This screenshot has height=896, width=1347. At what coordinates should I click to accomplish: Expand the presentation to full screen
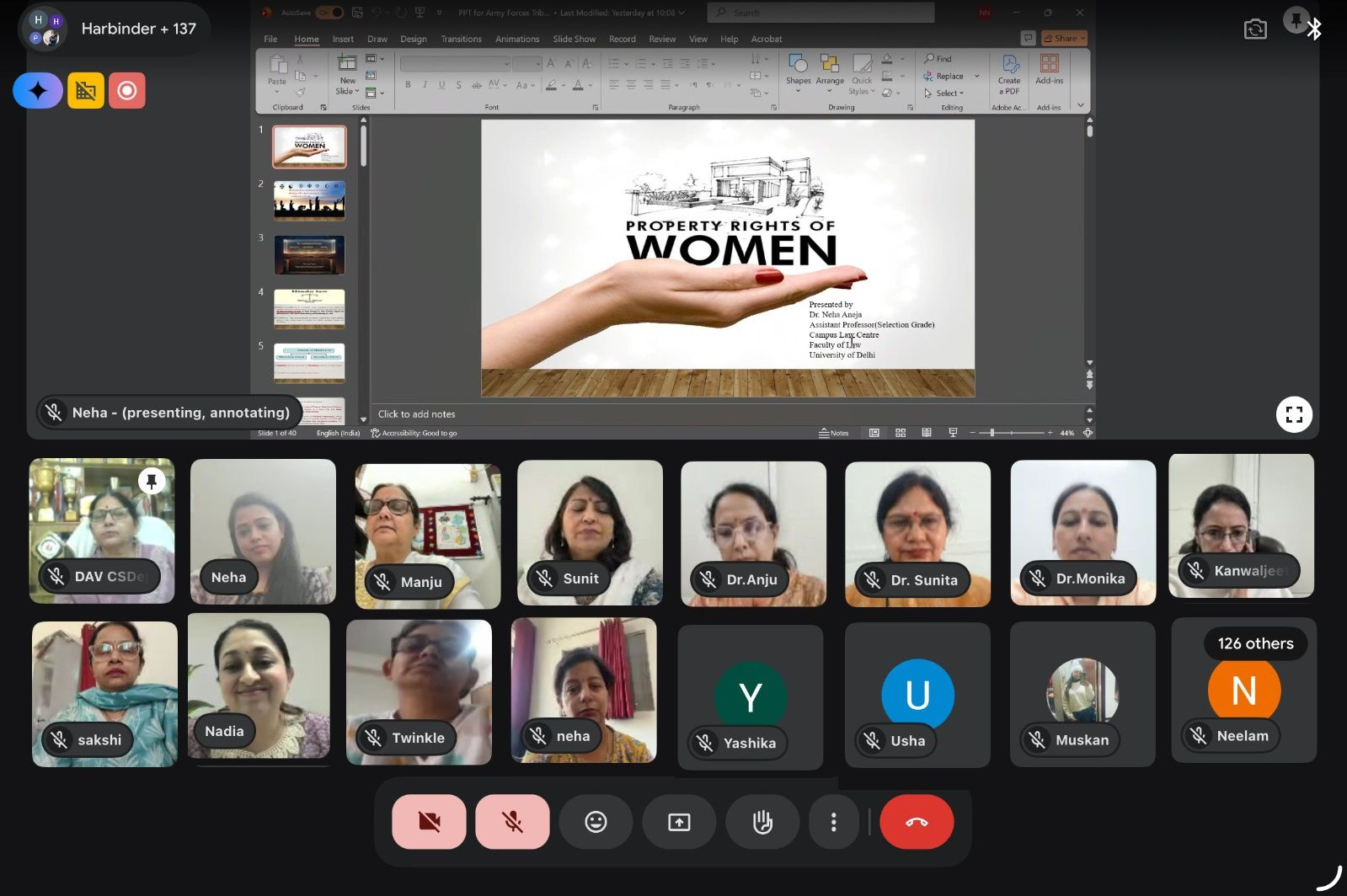(x=1294, y=414)
